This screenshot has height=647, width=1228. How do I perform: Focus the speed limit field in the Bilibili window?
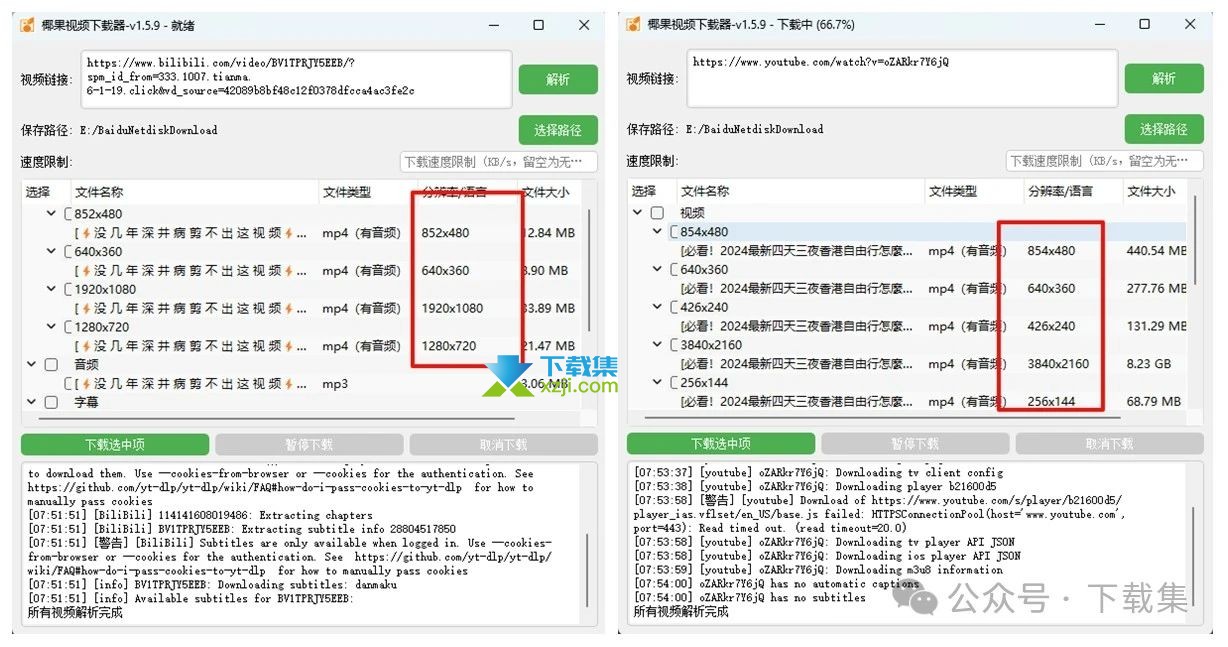(x=499, y=162)
